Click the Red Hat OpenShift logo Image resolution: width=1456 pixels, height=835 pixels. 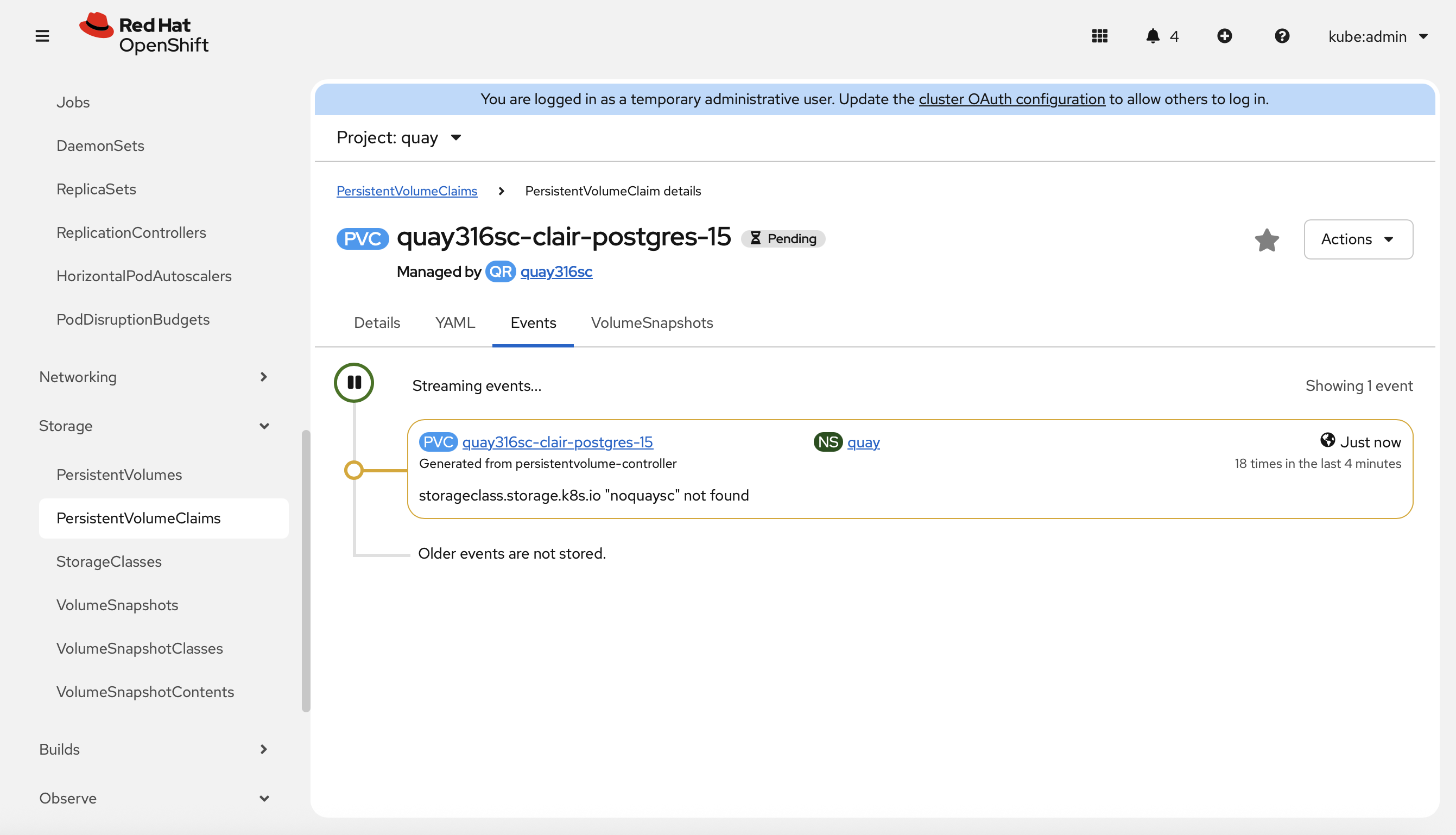(x=144, y=33)
